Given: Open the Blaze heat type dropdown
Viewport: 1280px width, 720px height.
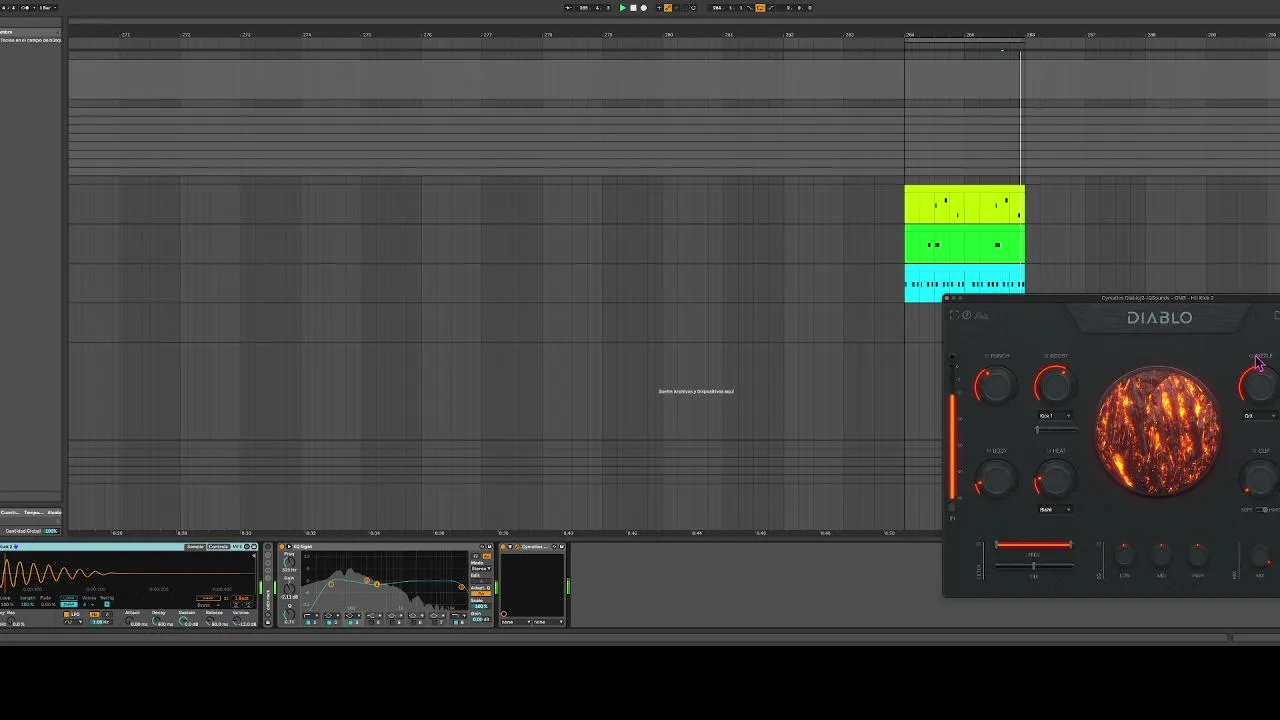Looking at the screenshot, I should pos(1055,509).
